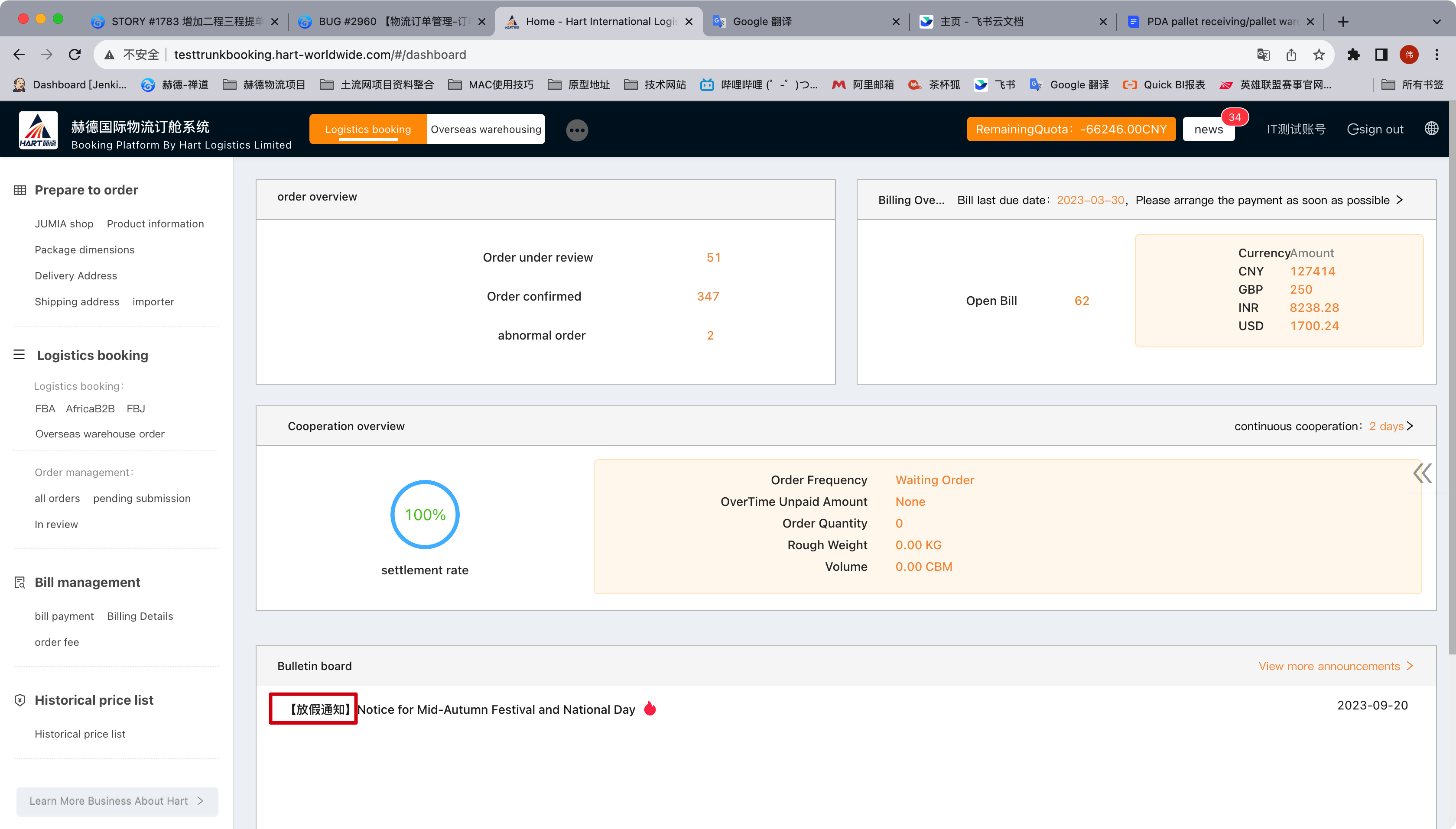Open browser extensions puzzle icon
Viewport: 1456px width, 829px height.
pyautogui.click(x=1353, y=55)
